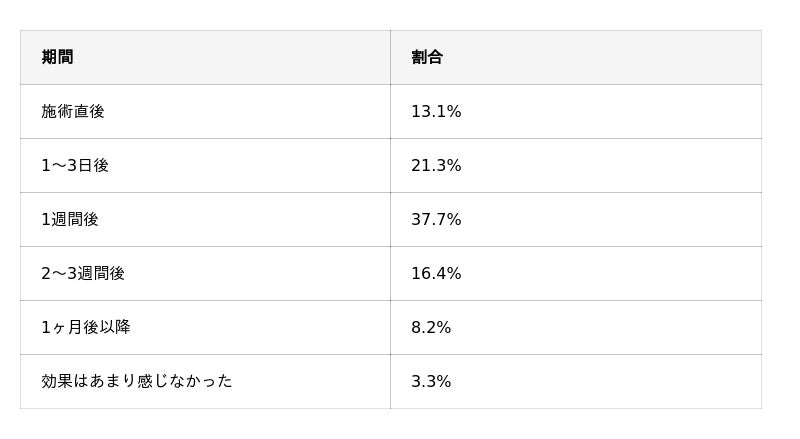Click blank area beside 割合 header text
This screenshot has height=439, width=800.
600,57
